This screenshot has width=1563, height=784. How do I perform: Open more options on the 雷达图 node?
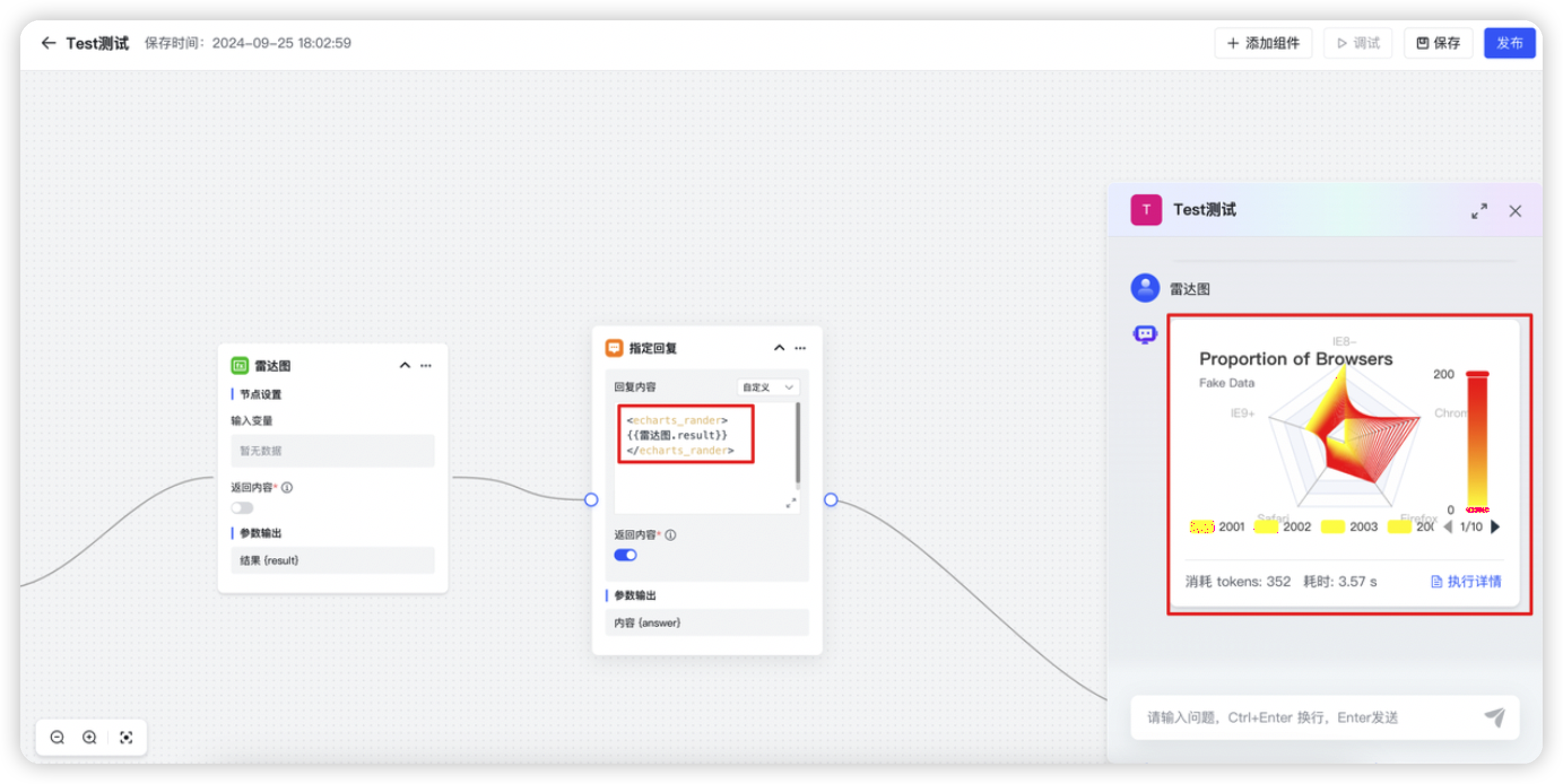tap(426, 365)
